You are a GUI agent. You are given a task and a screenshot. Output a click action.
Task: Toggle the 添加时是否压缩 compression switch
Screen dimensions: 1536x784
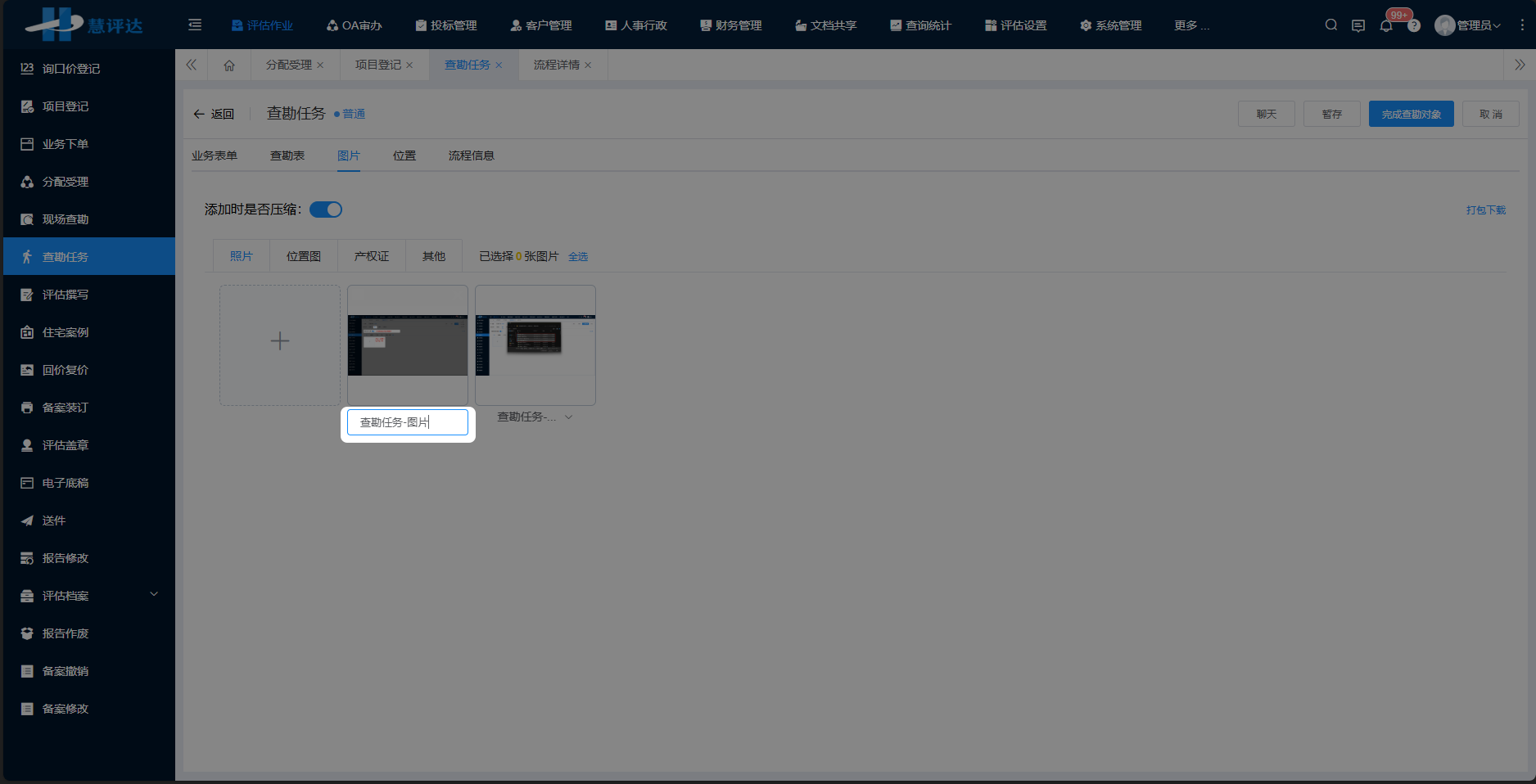tap(326, 210)
